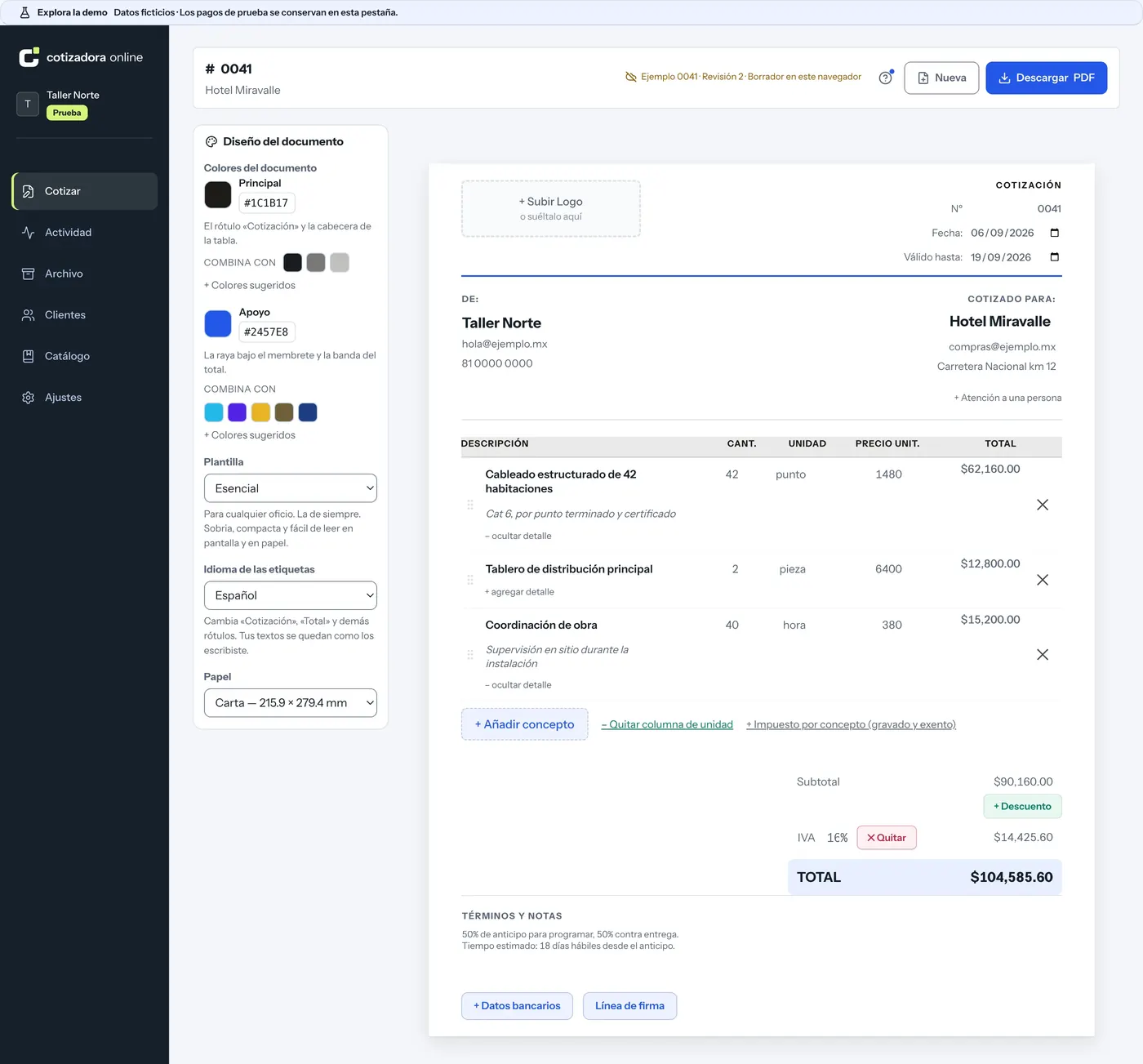Navigate to Clientes
Screen dimensions: 1143x1064
(85, 315)
